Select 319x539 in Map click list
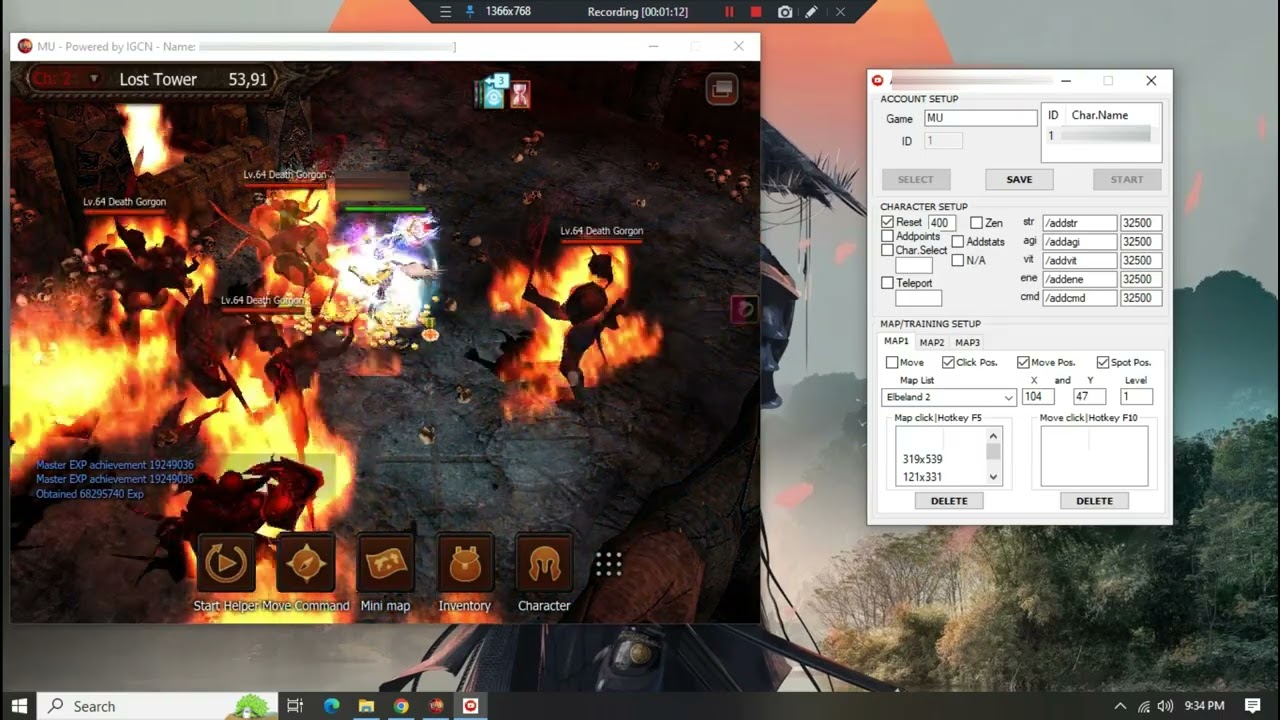The width and height of the screenshot is (1280, 720). pyautogui.click(x=922, y=459)
